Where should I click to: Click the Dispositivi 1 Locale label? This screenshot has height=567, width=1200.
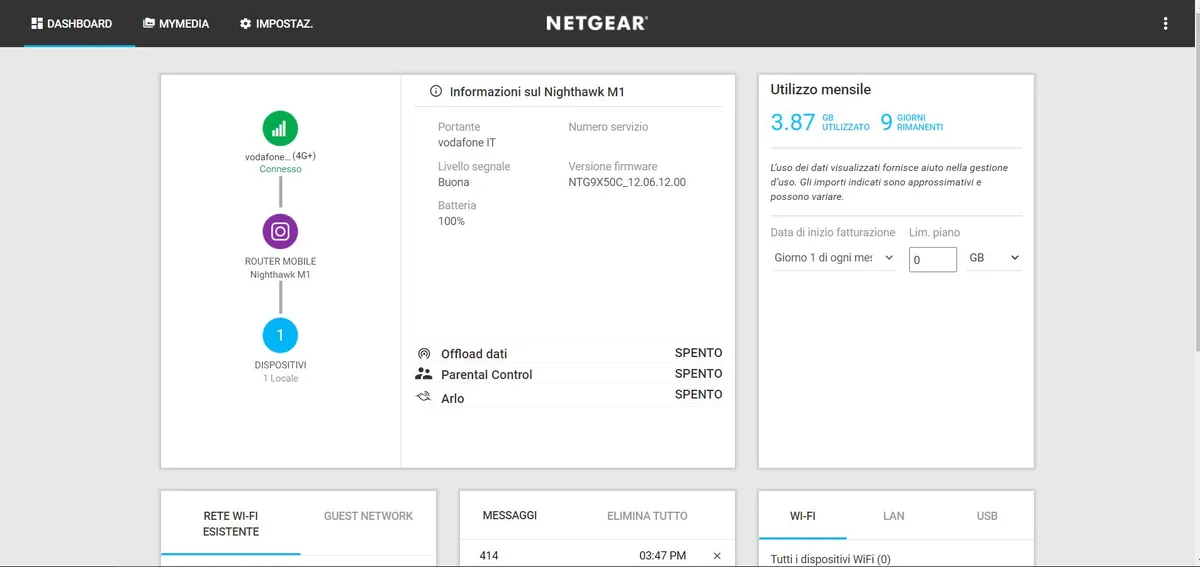click(280, 372)
